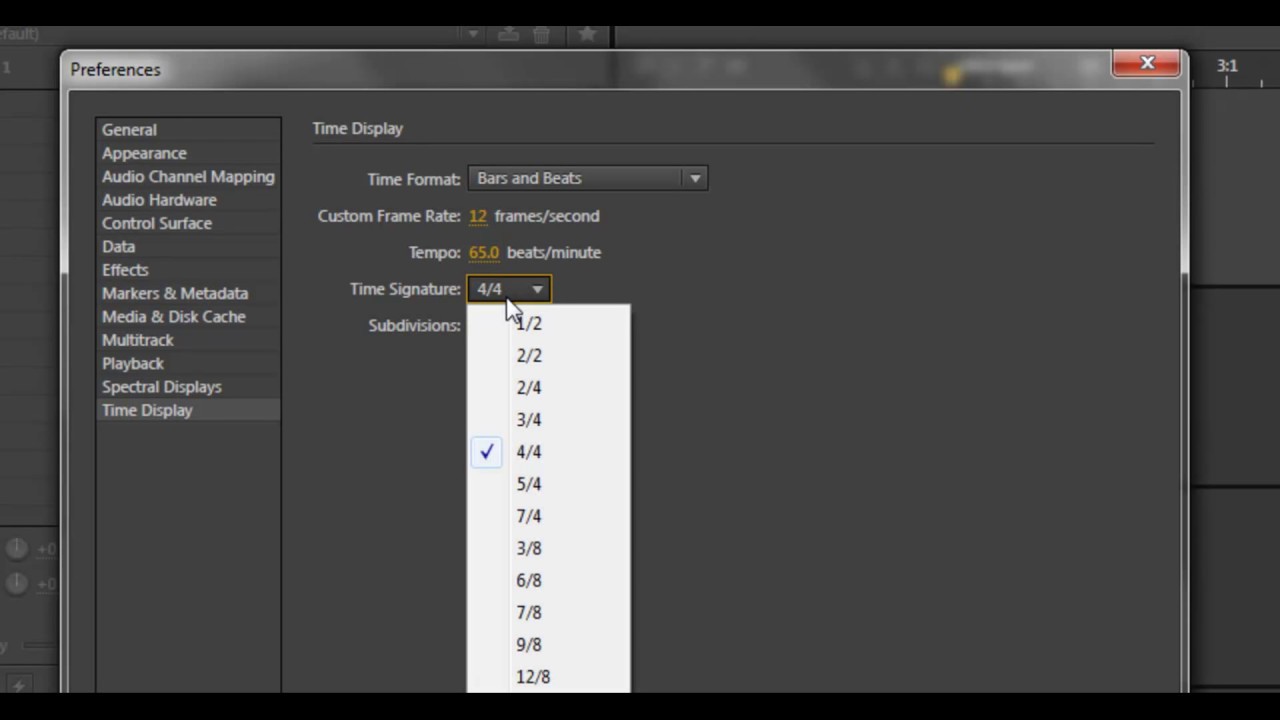Choose the 3/8 time signature
The width and height of the screenshot is (1280, 720).
click(x=549, y=548)
